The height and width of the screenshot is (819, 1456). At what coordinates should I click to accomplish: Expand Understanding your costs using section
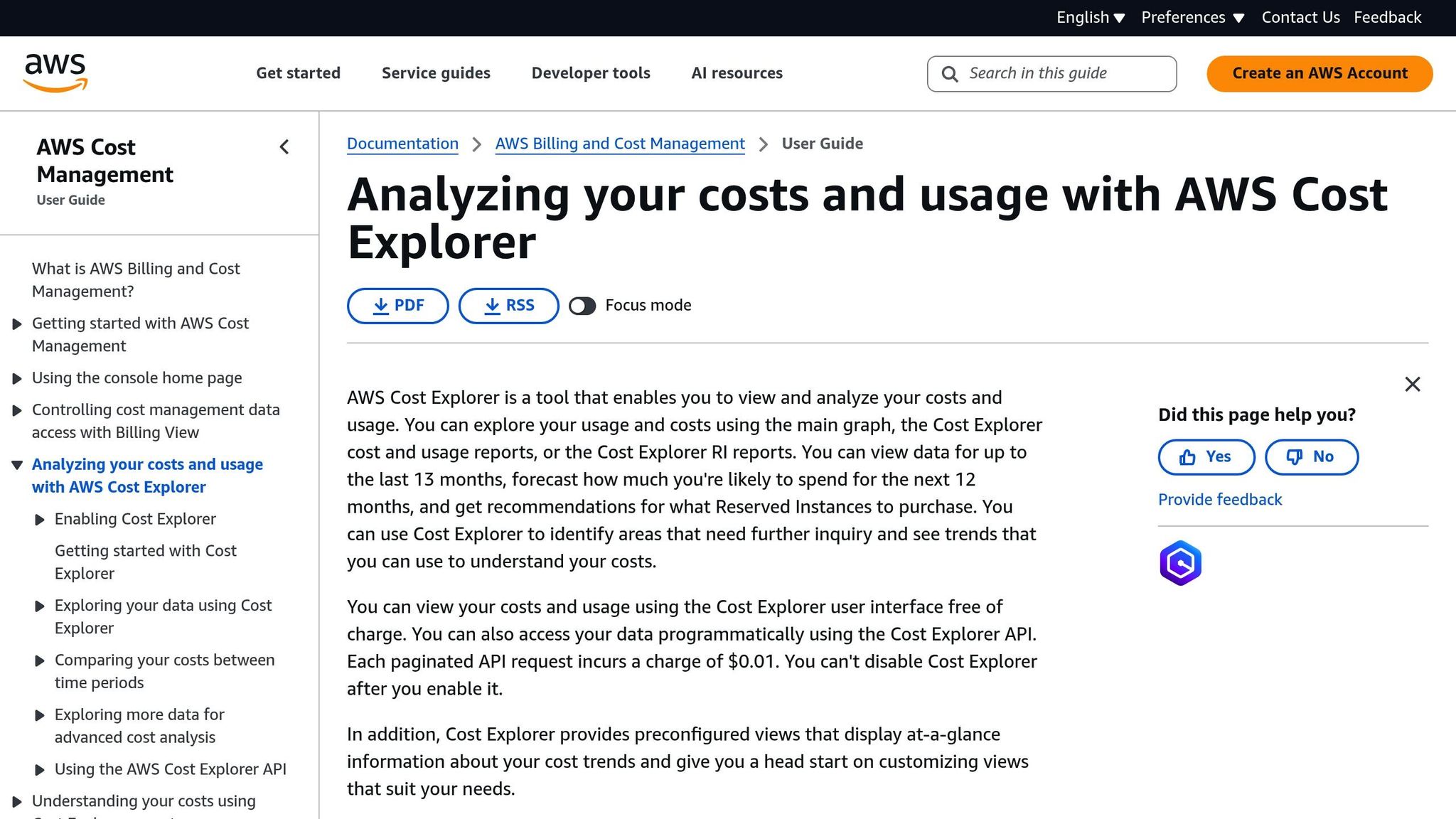[x=17, y=802]
